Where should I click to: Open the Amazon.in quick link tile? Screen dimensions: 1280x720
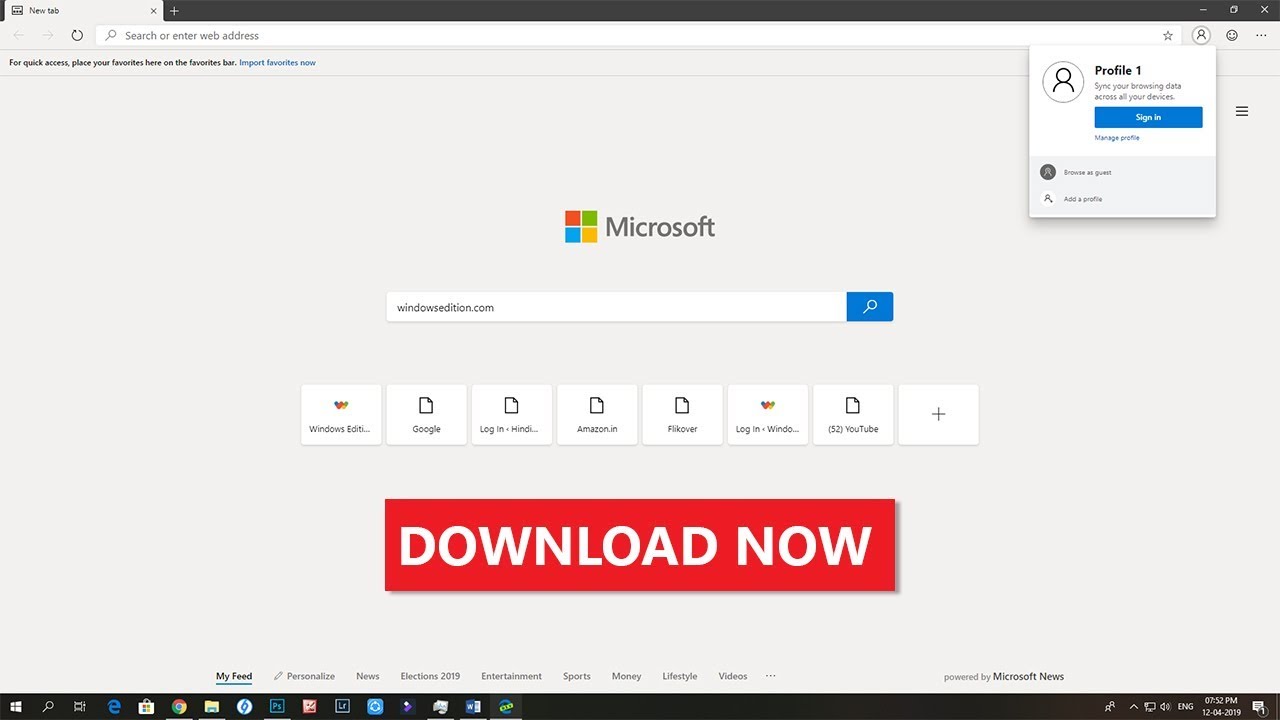pos(597,414)
